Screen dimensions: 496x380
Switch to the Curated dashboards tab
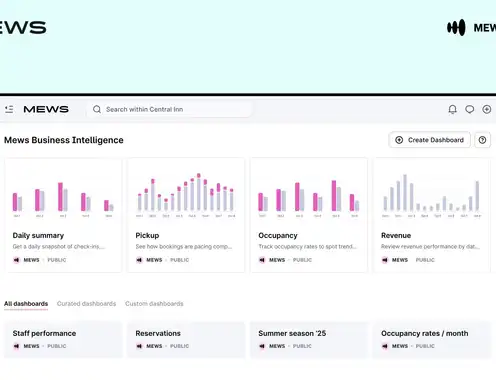coord(86,304)
